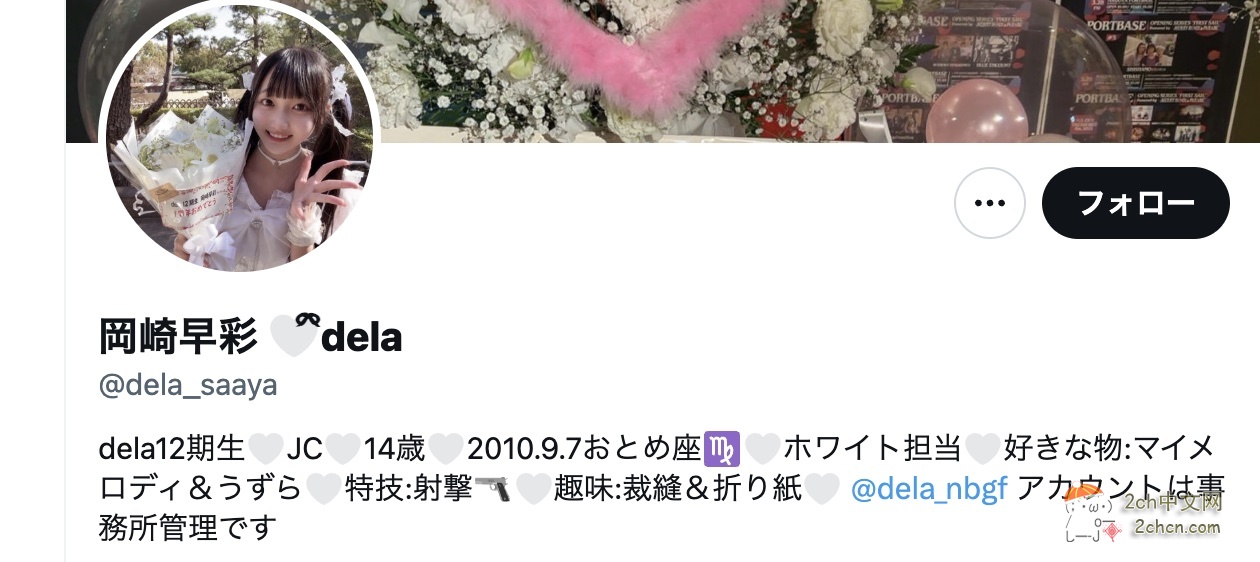Screen dimensions: 1260x562
Task: Select the @dela_saaya handle text
Action: [188, 384]
